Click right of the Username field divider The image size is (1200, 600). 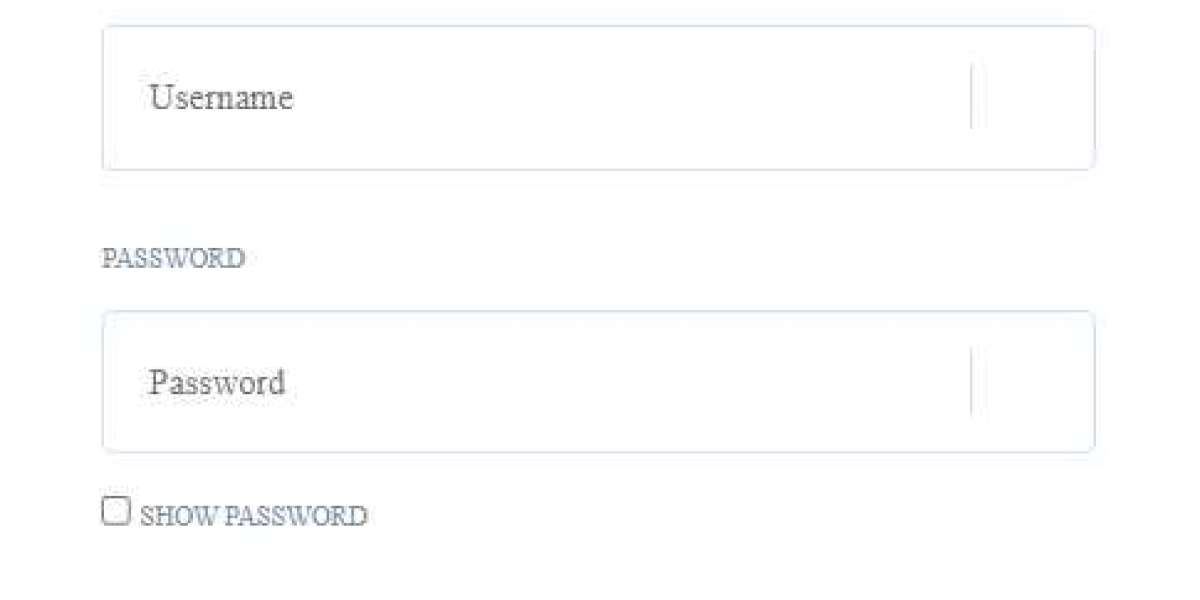(x=1032, y=98)
